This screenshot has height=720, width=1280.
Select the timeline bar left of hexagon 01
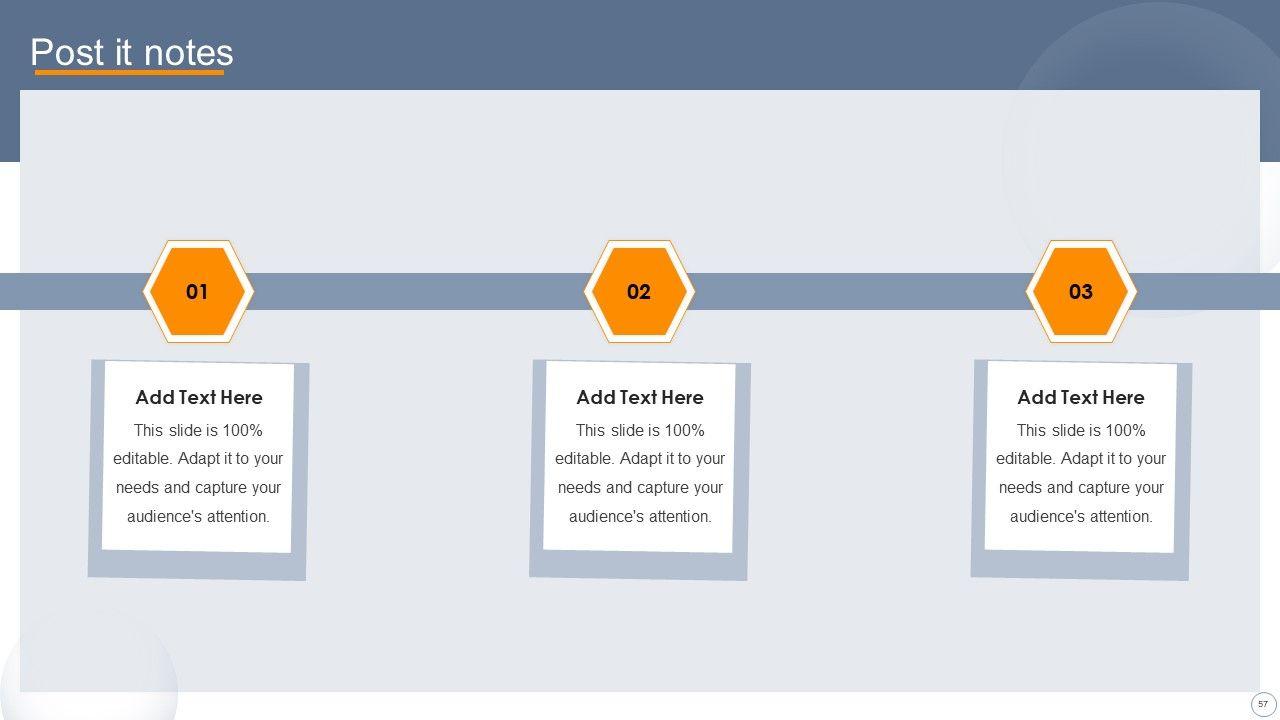70,291
